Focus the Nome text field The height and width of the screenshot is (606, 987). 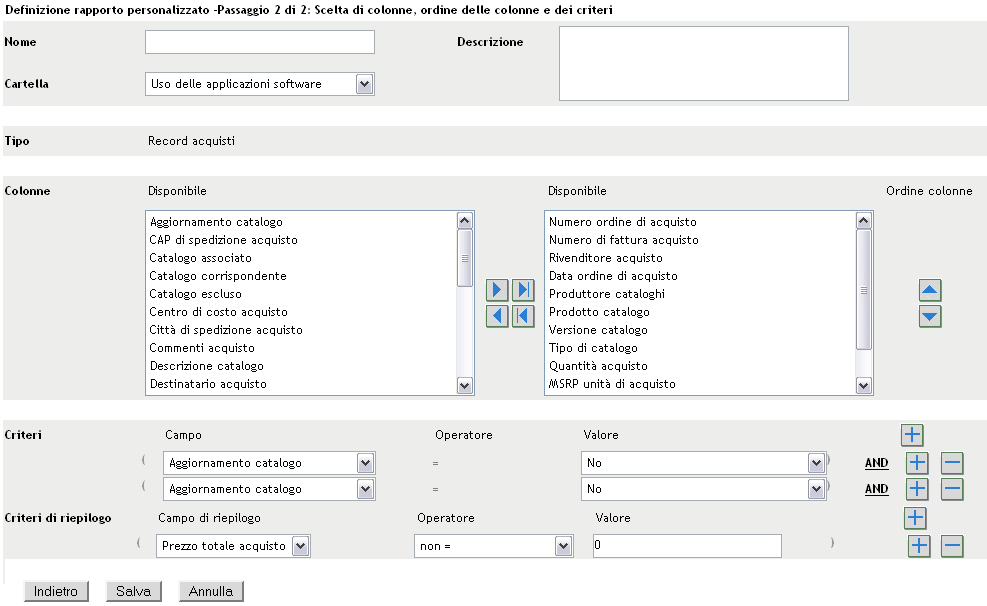click(x=259, y=42)
